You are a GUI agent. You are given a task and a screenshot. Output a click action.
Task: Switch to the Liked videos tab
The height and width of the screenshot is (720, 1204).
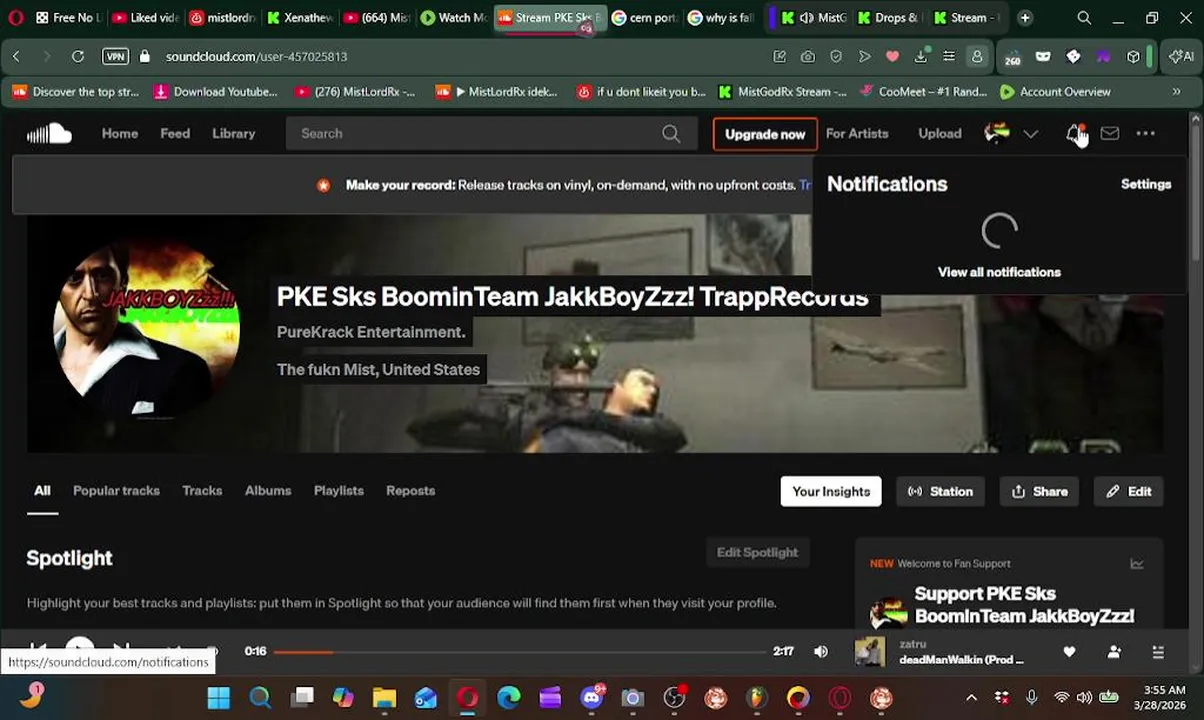click(146, 18)
